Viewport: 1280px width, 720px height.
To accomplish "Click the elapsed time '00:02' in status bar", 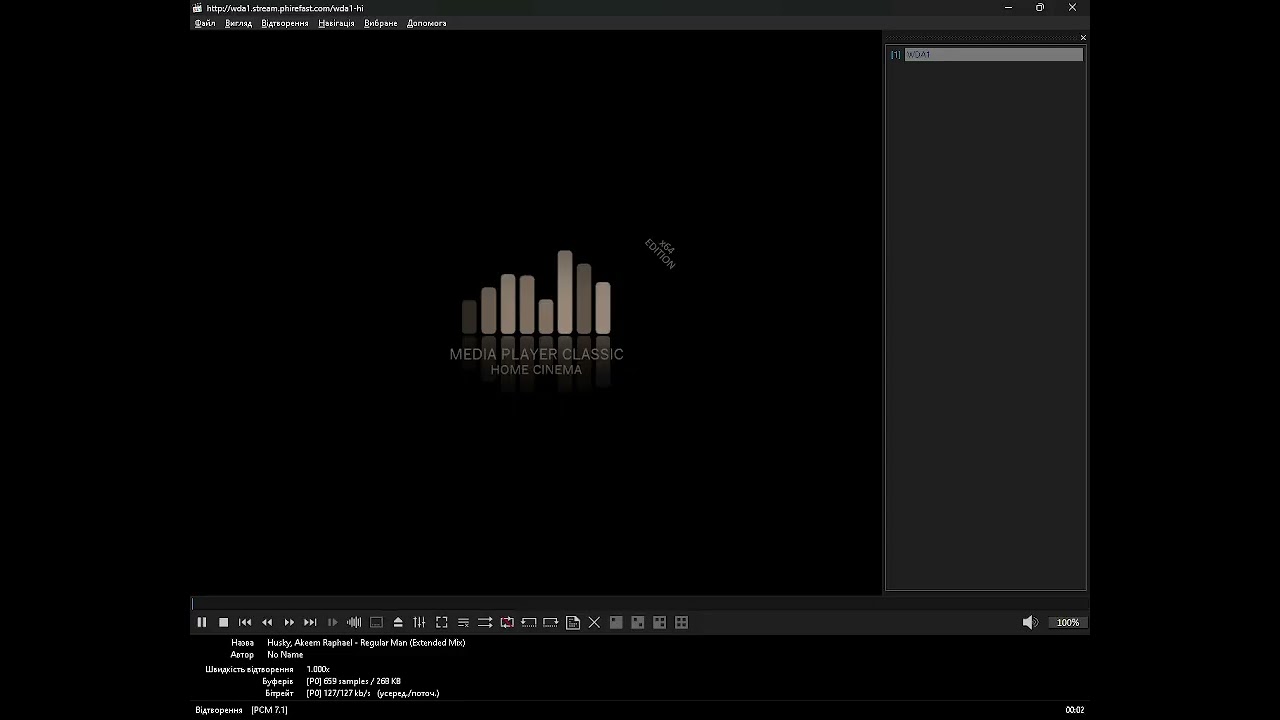I will pyautogui.click(x=1075, y=710).
